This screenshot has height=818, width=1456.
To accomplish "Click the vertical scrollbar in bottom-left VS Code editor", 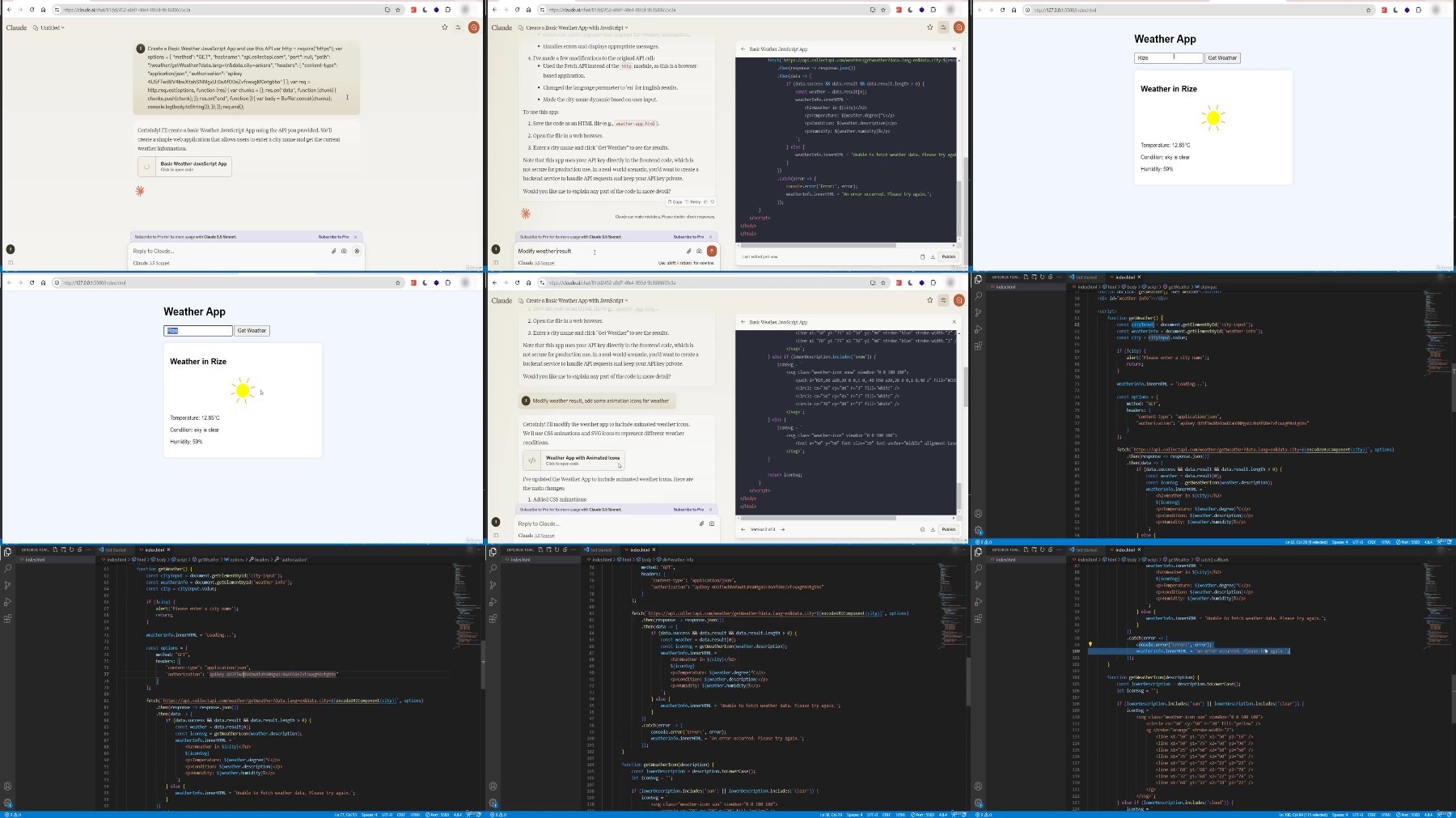I will click(x=483, y=663).
